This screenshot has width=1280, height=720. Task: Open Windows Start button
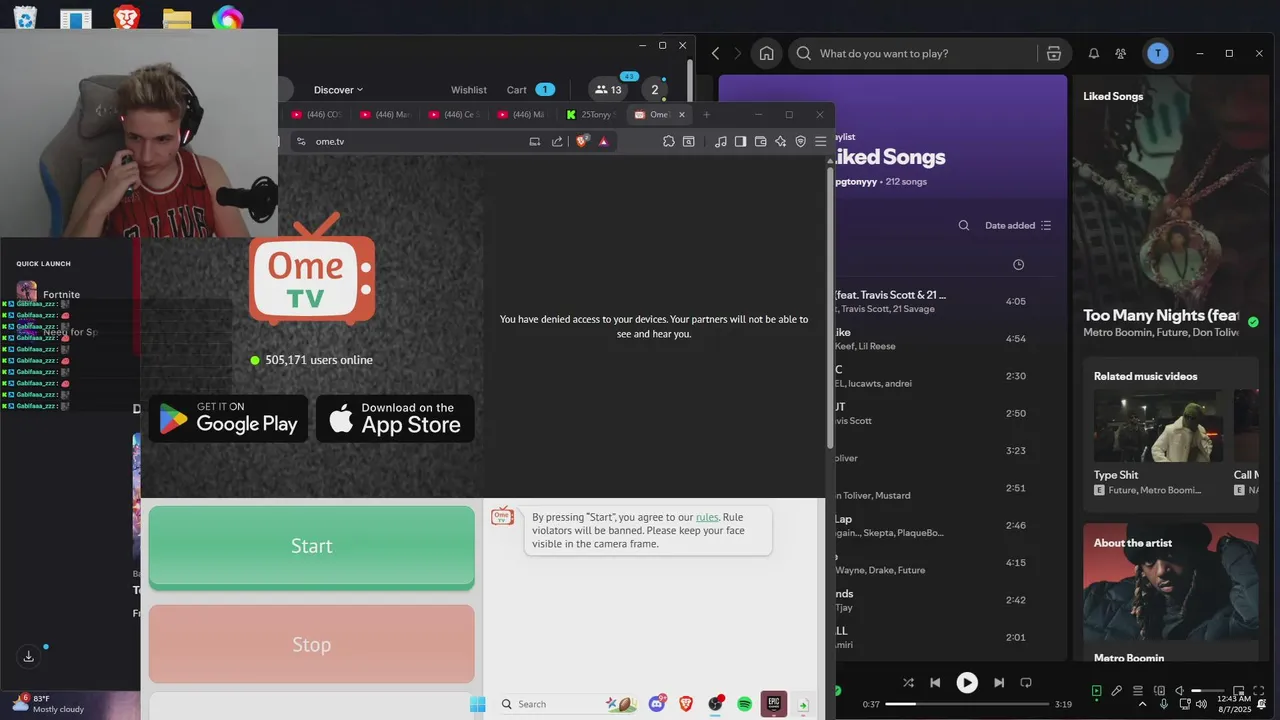click(478, 704)
